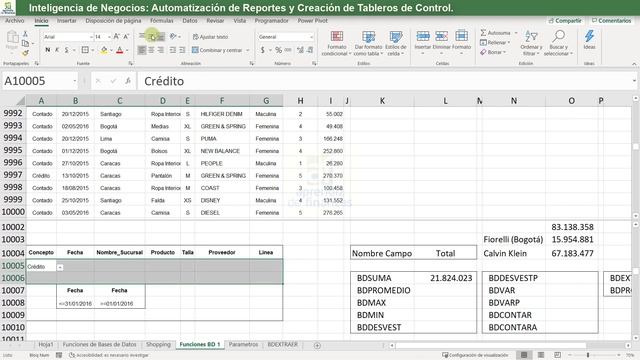640x360 pixels.
Task: Open the Archivo menu tab
Action: 15,20
